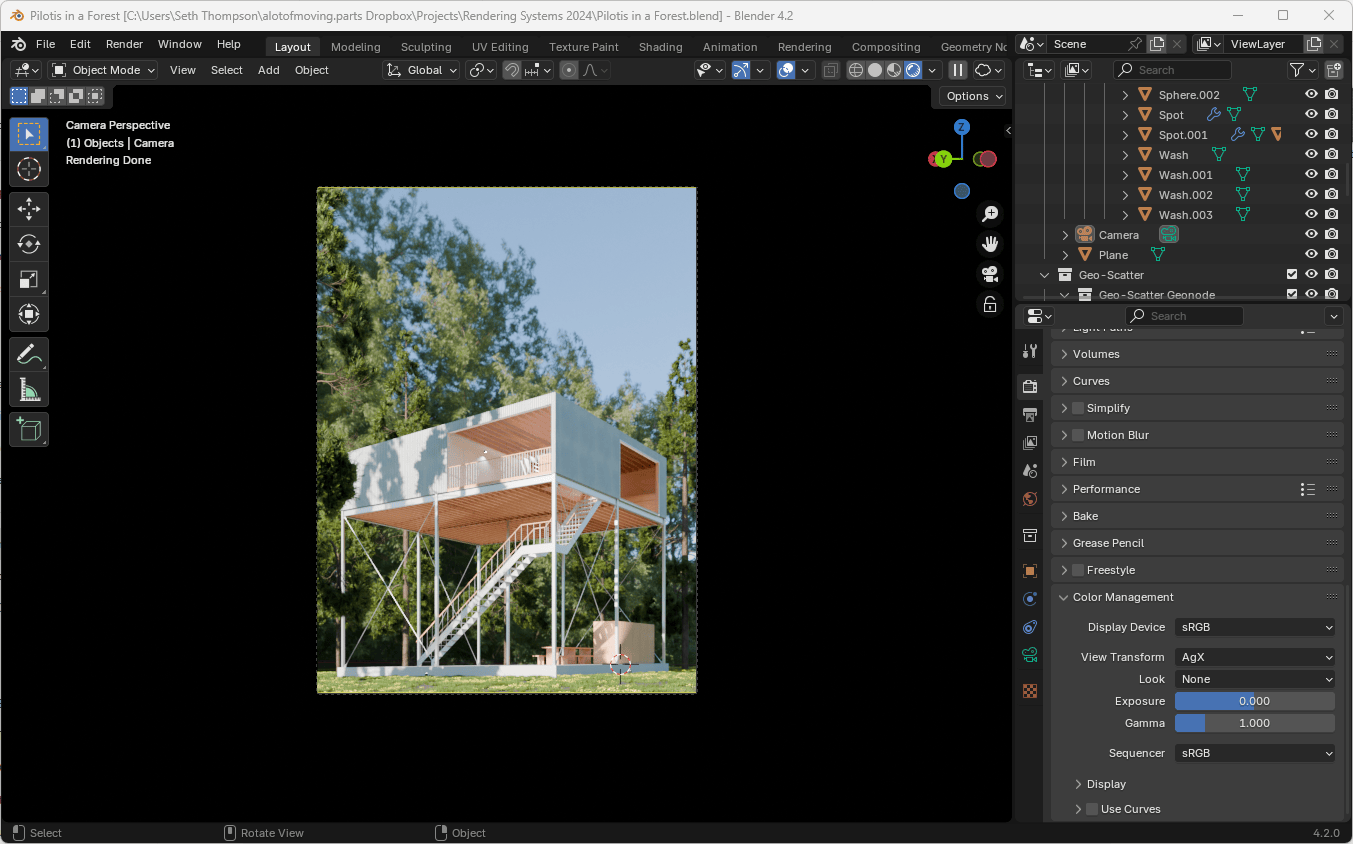Toggle camera view with camera icon
1353x844 pixels.
click(990, 273)
